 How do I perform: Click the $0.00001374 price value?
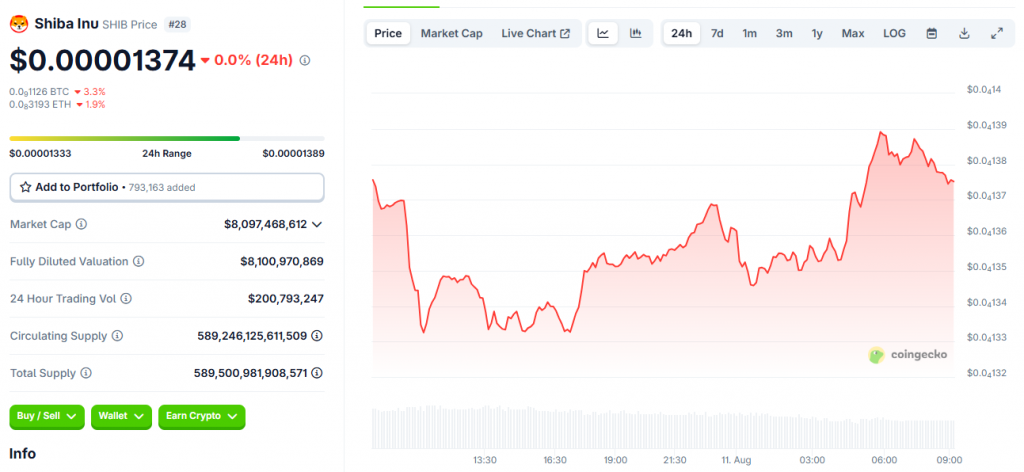coord(103,61)
